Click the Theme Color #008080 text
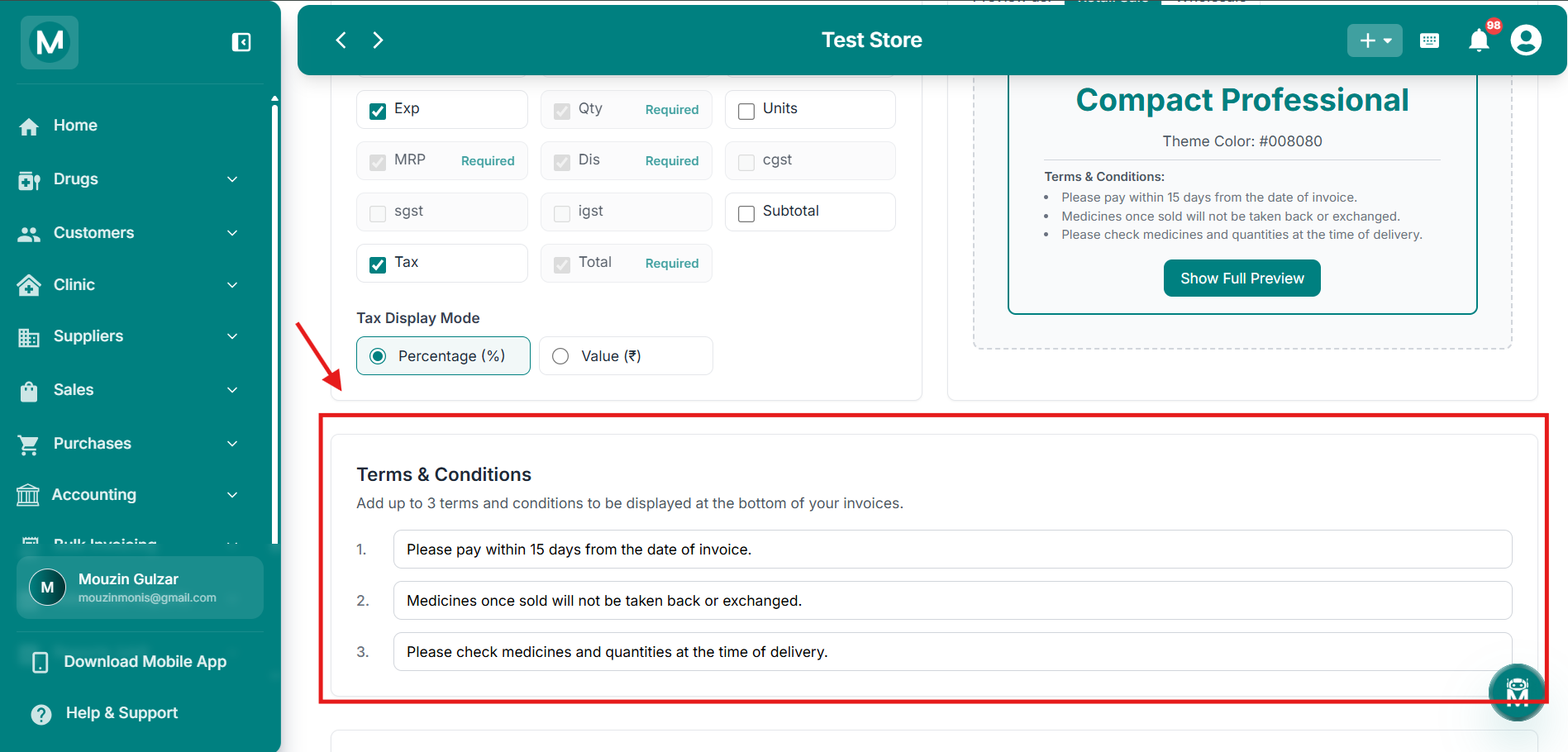Viewport: 1568px width, 752px height. tap(1242, 141)
